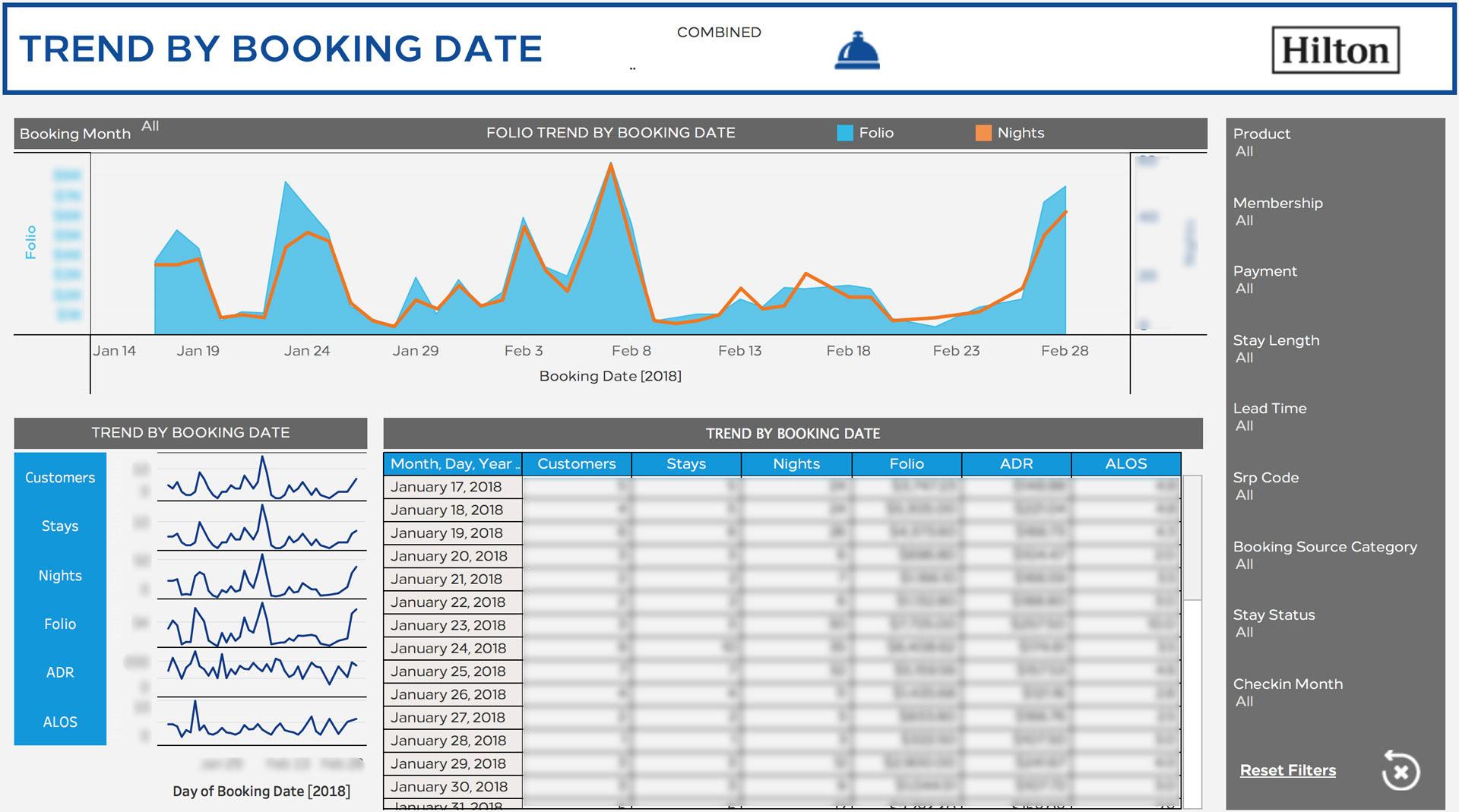
Task: Click the Customers sparkline chart
Action: [x=262, y=478]
